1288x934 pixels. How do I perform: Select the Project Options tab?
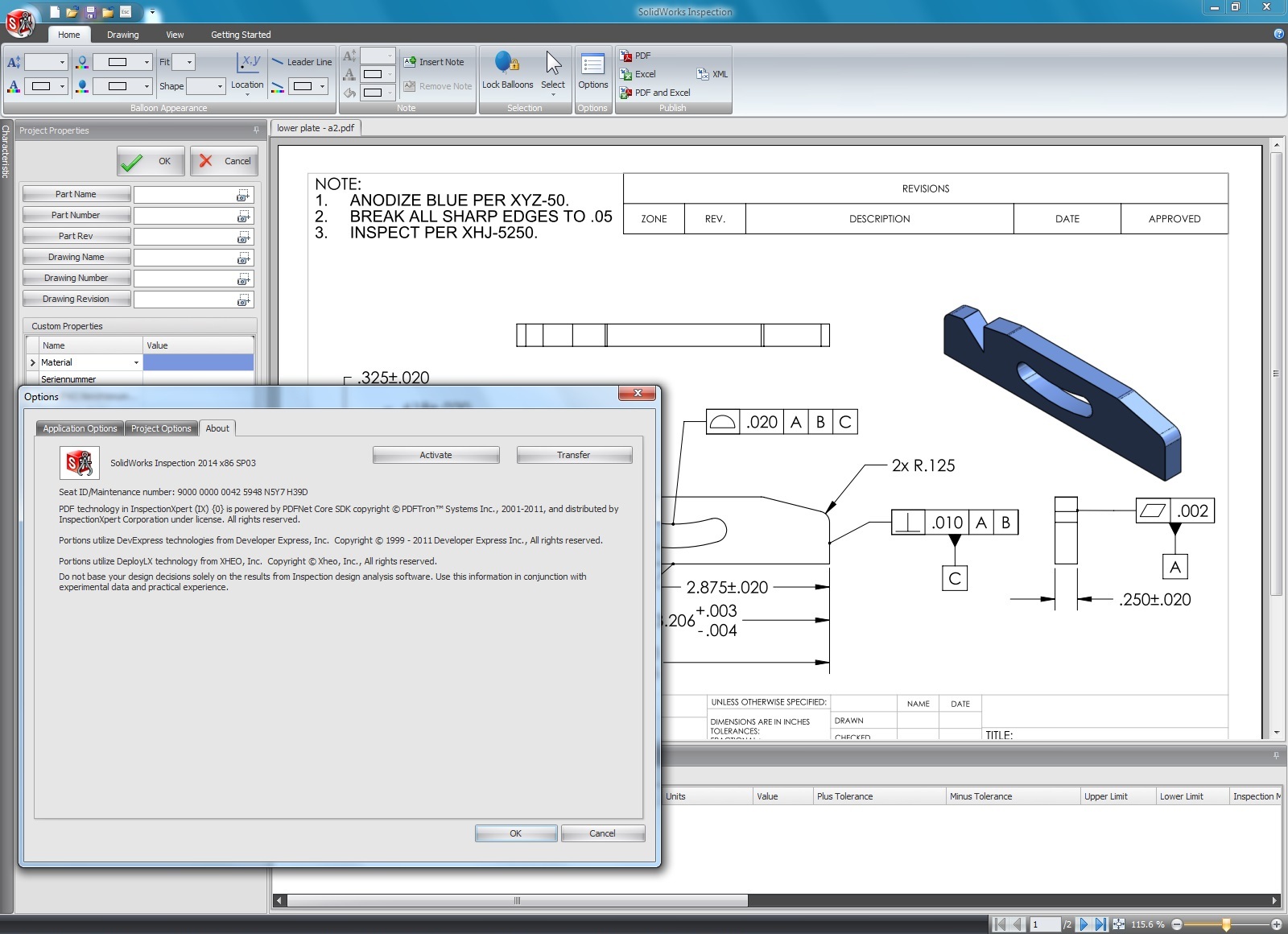(x=161, y=428)
